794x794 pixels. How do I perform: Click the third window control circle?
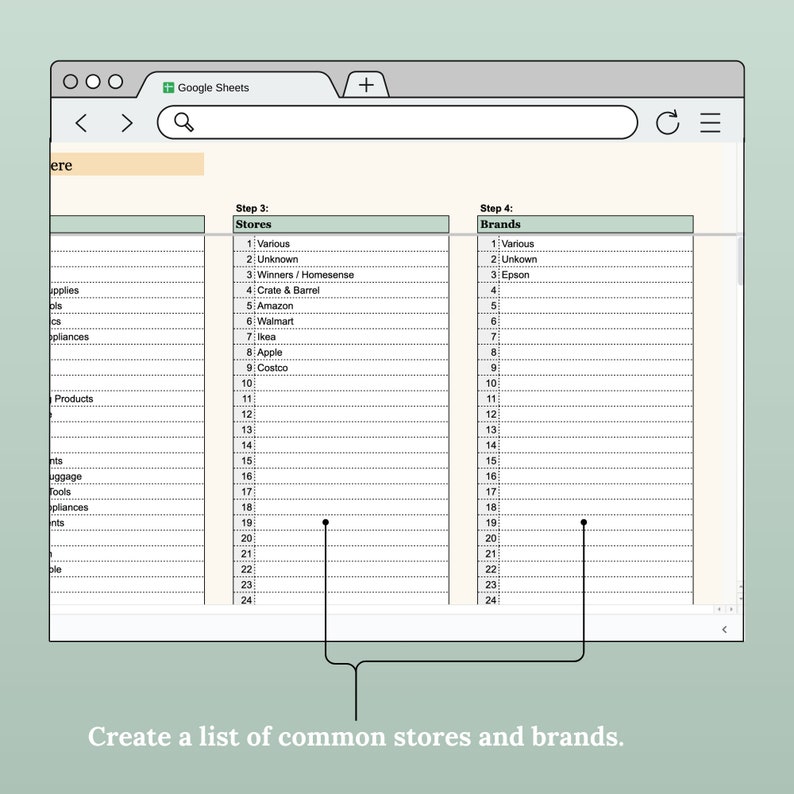115,82
